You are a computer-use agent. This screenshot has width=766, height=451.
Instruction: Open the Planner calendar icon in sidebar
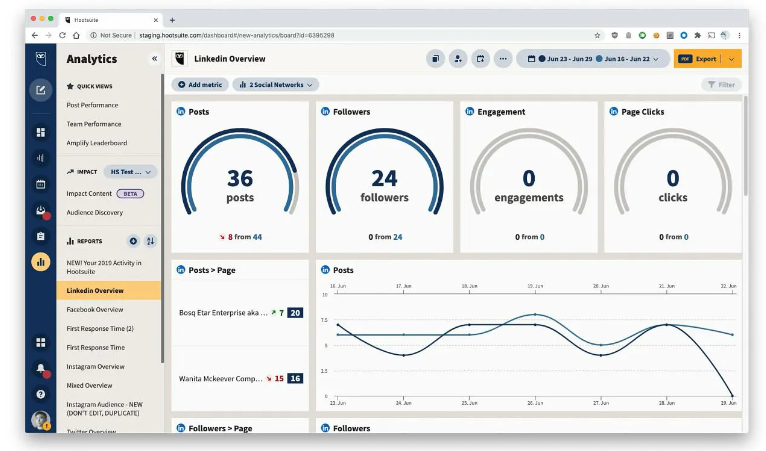click(x=41, y=184)
